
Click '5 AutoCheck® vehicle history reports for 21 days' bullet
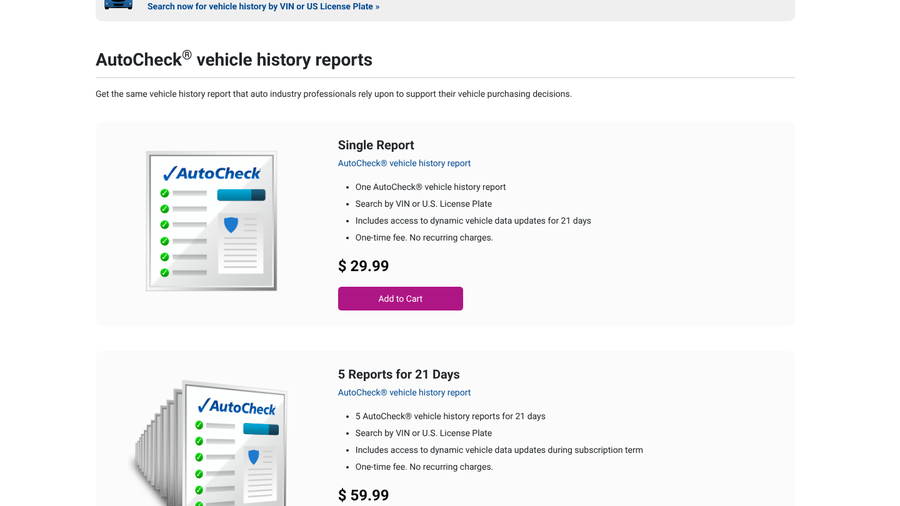[450, 417]
